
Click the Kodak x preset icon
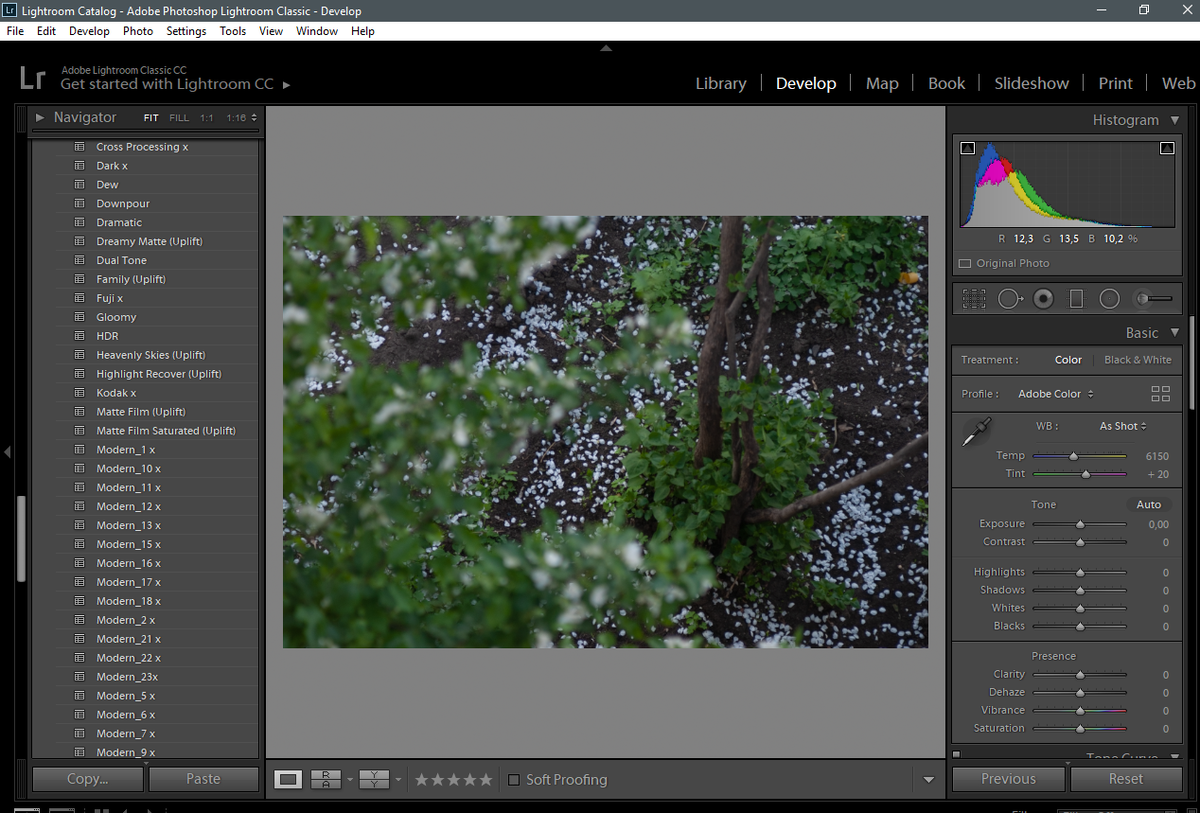79,393
